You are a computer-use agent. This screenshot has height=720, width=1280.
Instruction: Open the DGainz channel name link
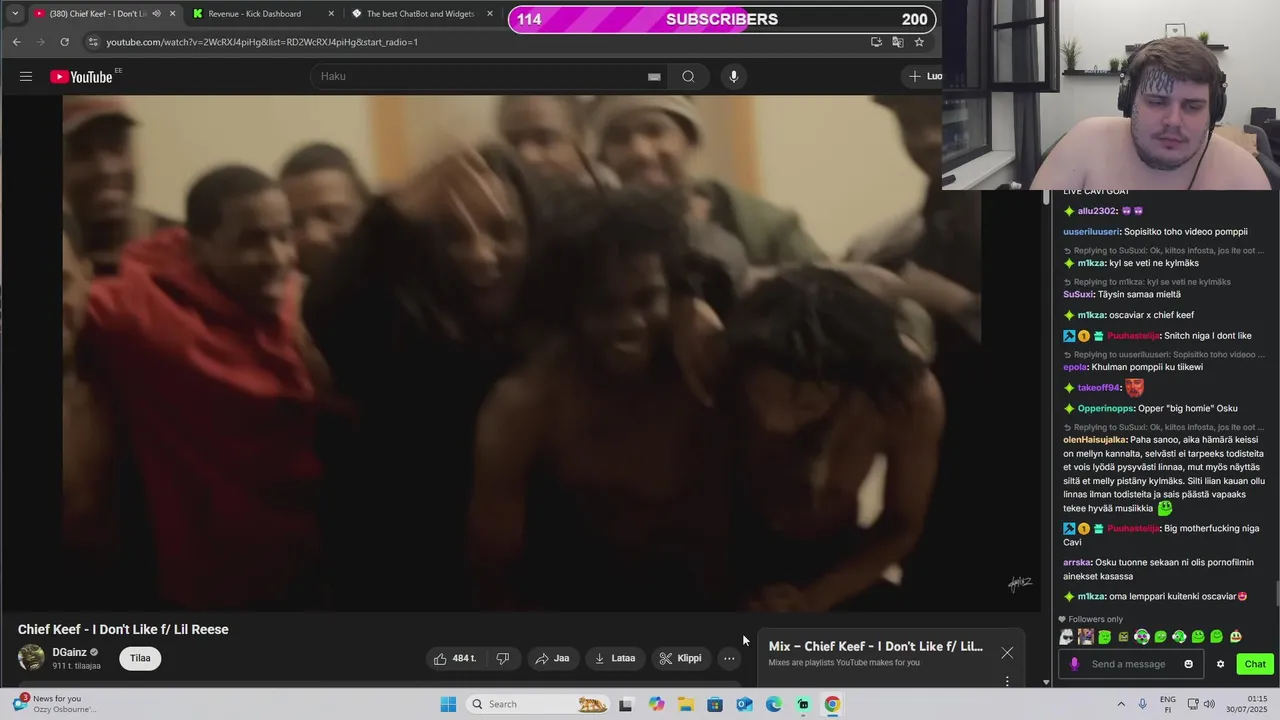[70, 652]
